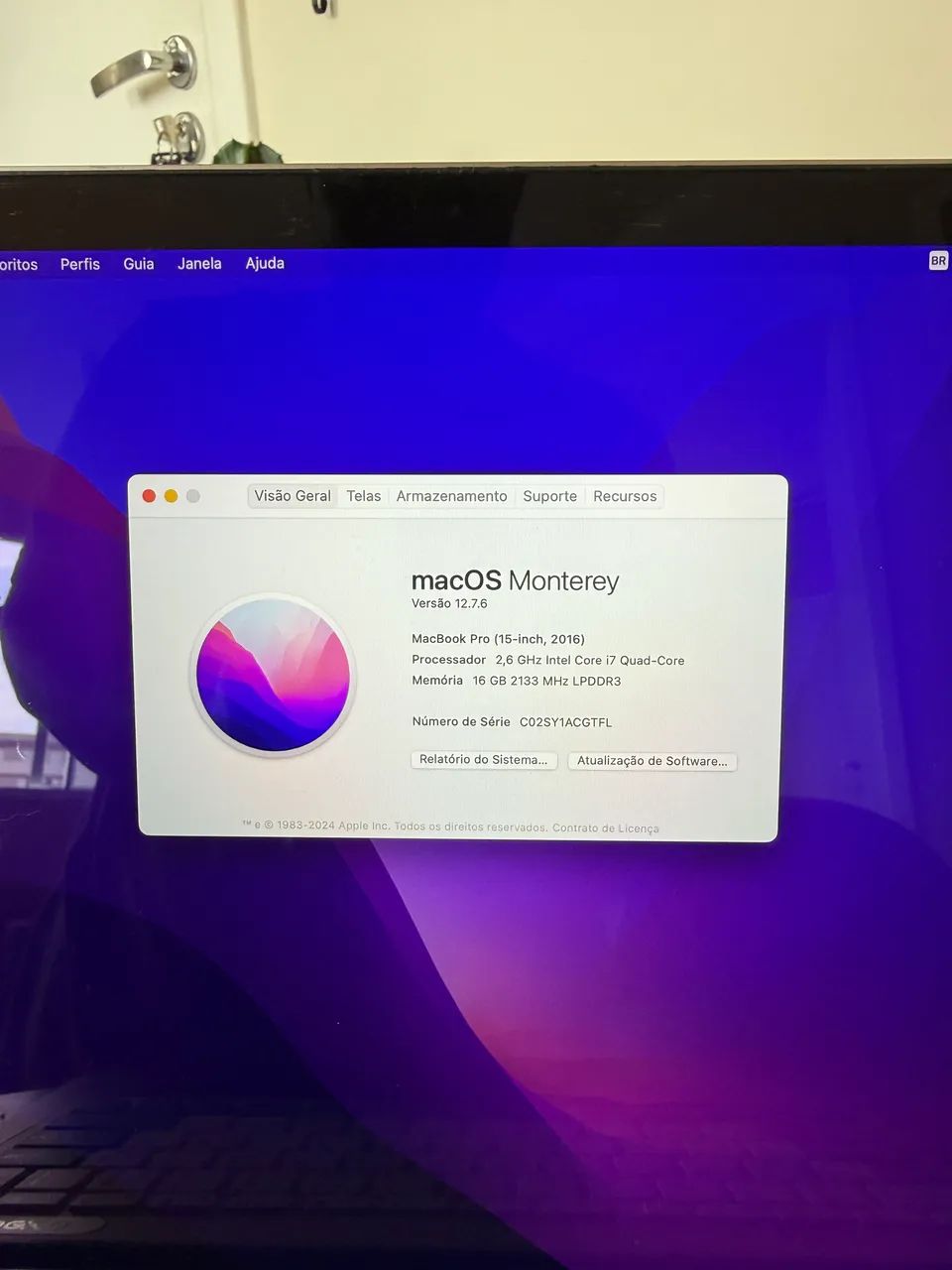Click the Memória label

coord(437,681)
